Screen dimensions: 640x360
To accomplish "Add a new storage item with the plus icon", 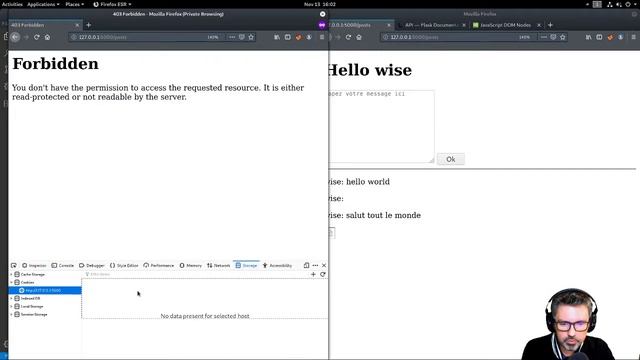I will 313,274.
